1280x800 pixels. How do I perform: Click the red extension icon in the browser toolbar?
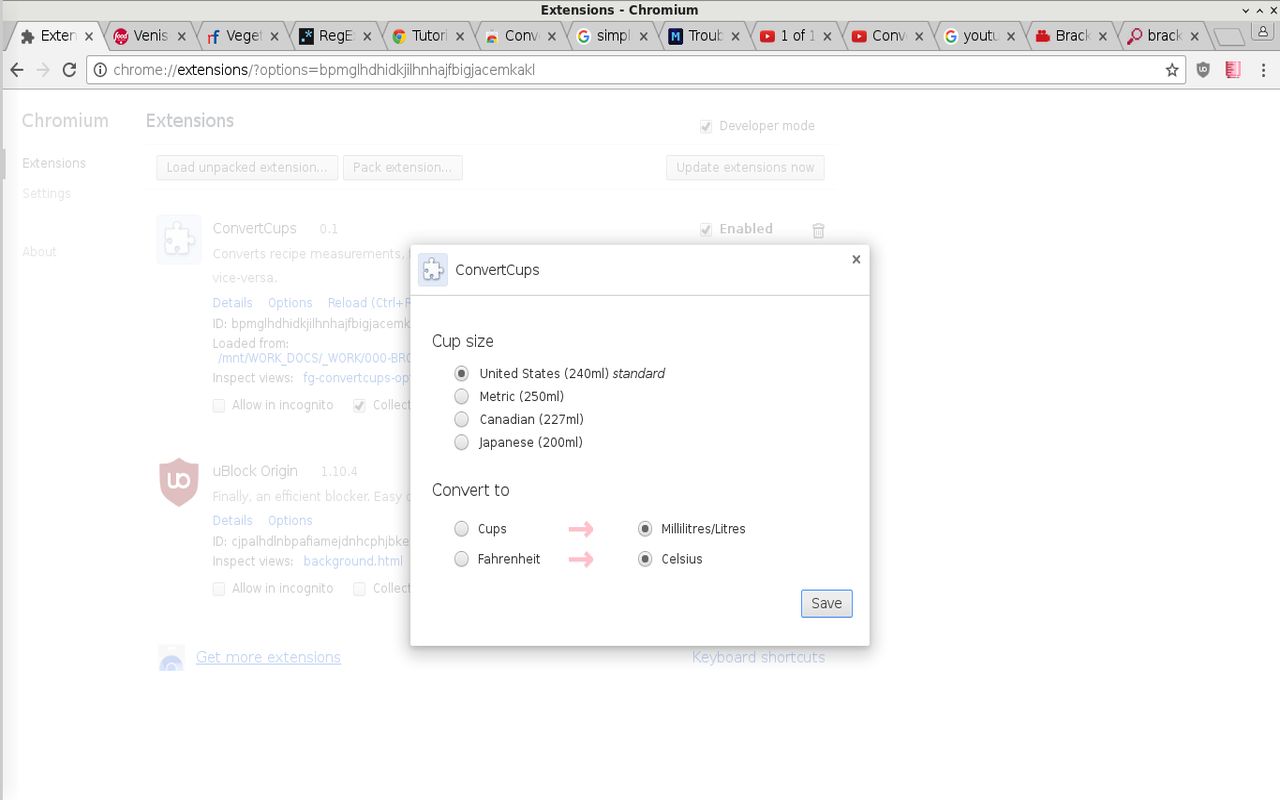click(x=1232, y=70)
